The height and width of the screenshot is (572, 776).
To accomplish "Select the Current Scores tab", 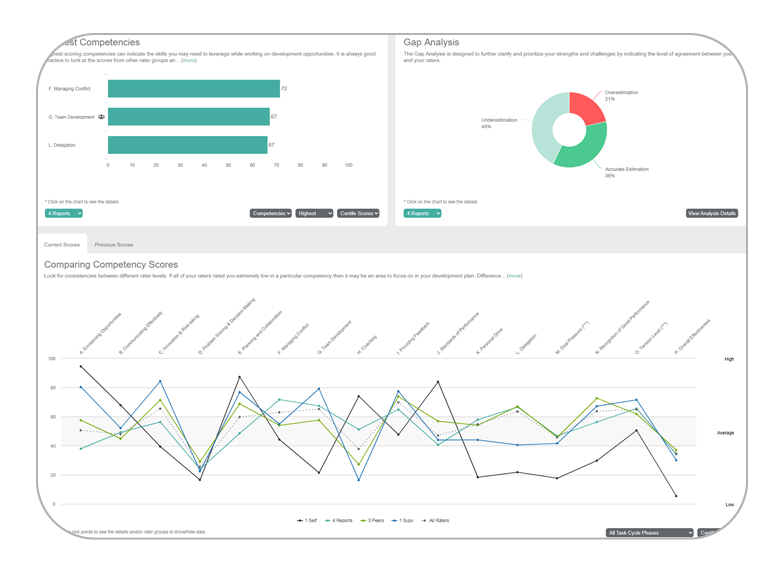I will (x=63, y=244).
